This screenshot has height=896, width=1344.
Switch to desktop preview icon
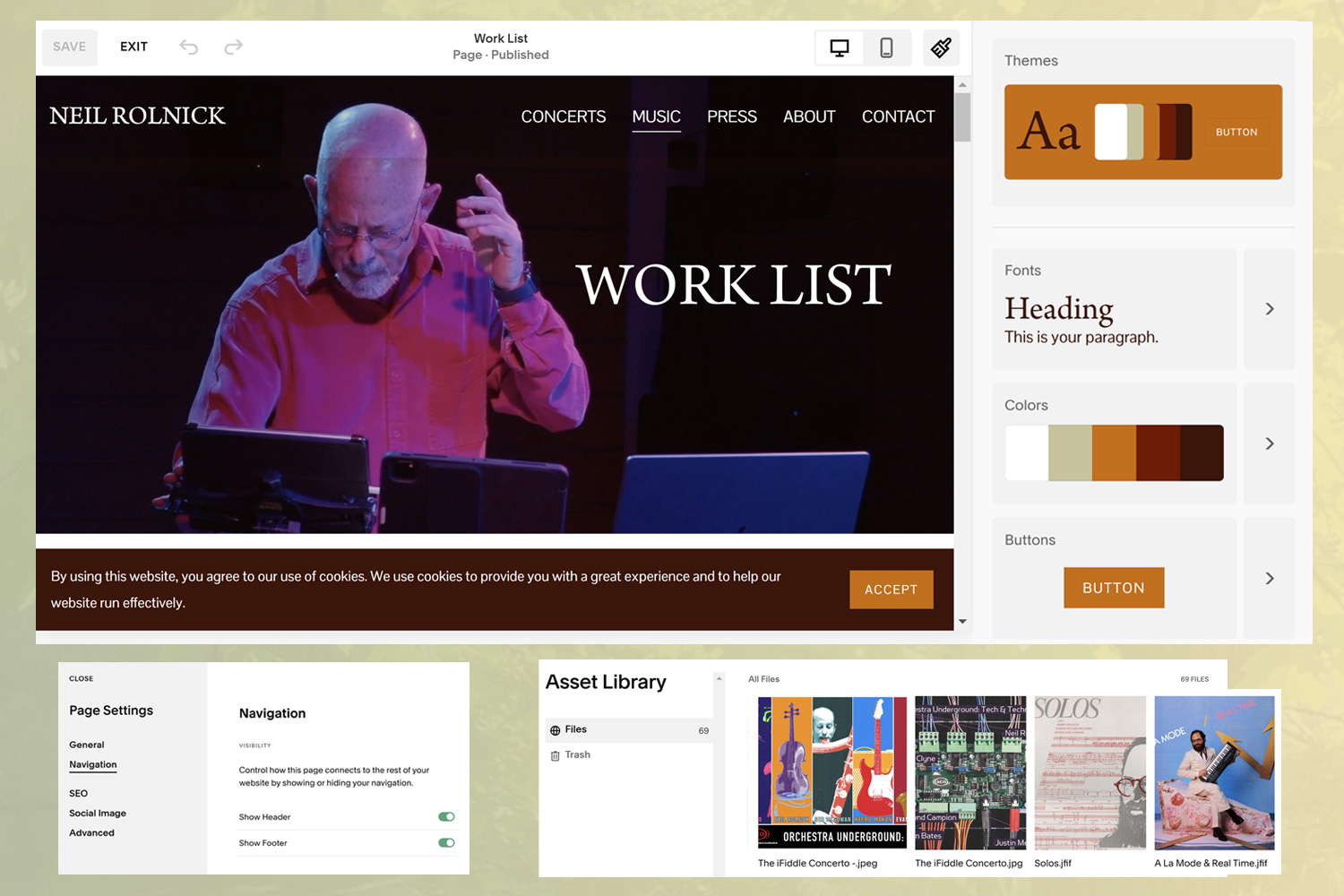click(840, 47)
